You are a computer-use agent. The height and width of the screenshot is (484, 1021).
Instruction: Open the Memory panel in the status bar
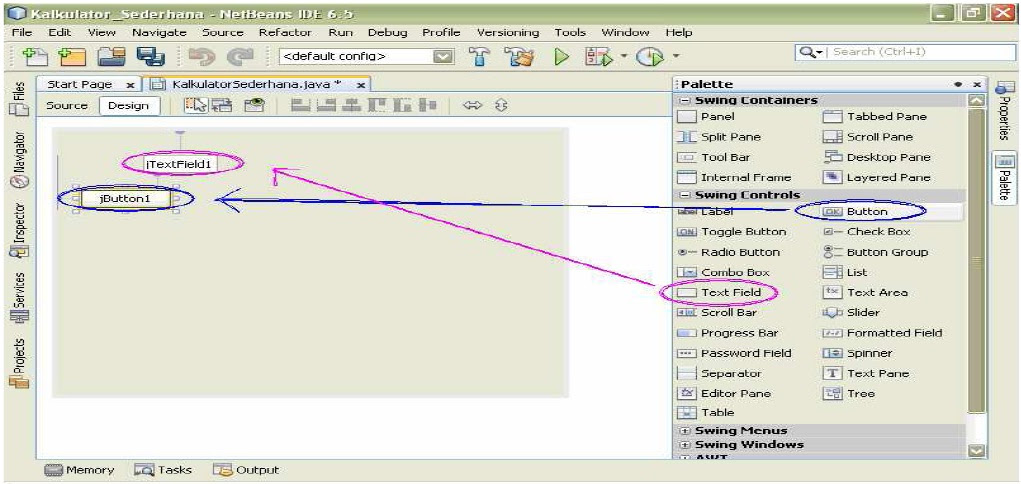tap(80, 470)
